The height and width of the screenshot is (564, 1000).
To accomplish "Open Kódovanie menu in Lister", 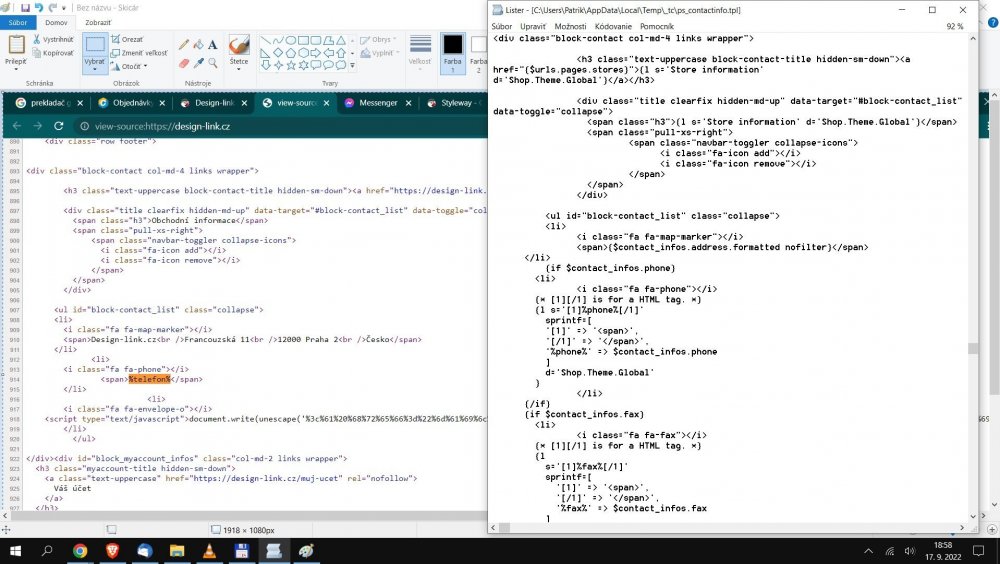I will (x=613, y=26).
